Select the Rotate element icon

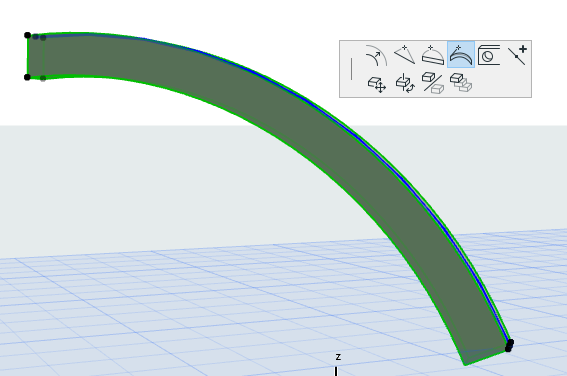(405, 84)
